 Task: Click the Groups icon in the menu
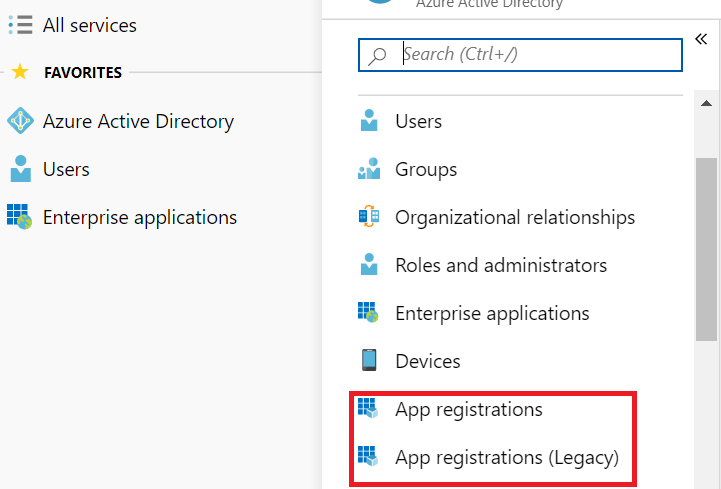[x=369, y=170]
